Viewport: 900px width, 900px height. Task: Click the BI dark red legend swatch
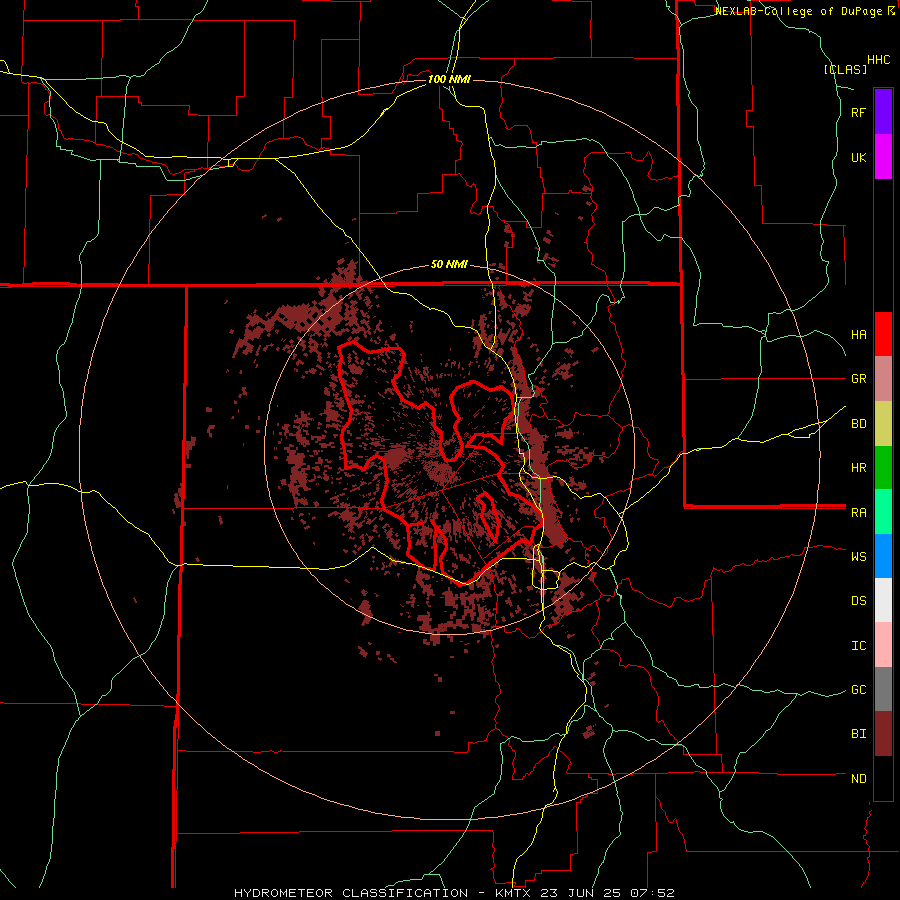[883, 734]
